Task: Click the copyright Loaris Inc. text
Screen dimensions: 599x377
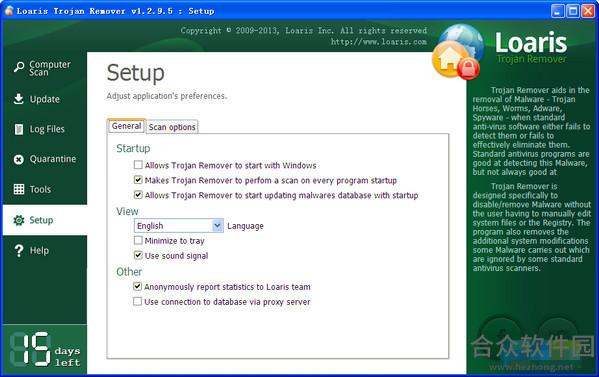Action: [304, 31]
